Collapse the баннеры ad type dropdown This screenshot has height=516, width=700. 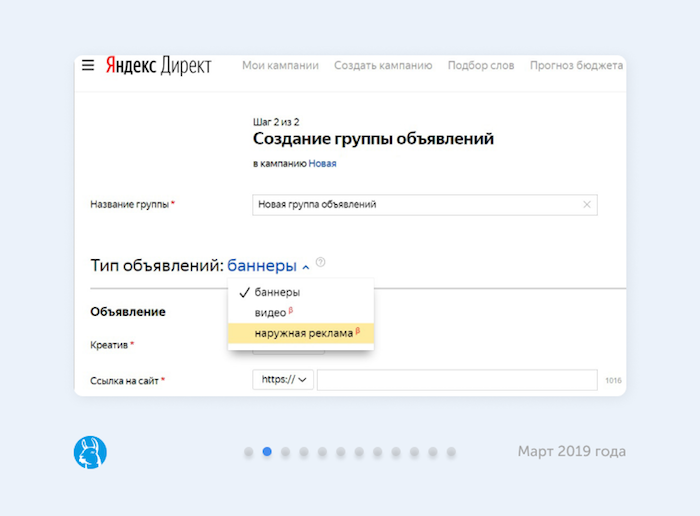[x=268, y=266]
